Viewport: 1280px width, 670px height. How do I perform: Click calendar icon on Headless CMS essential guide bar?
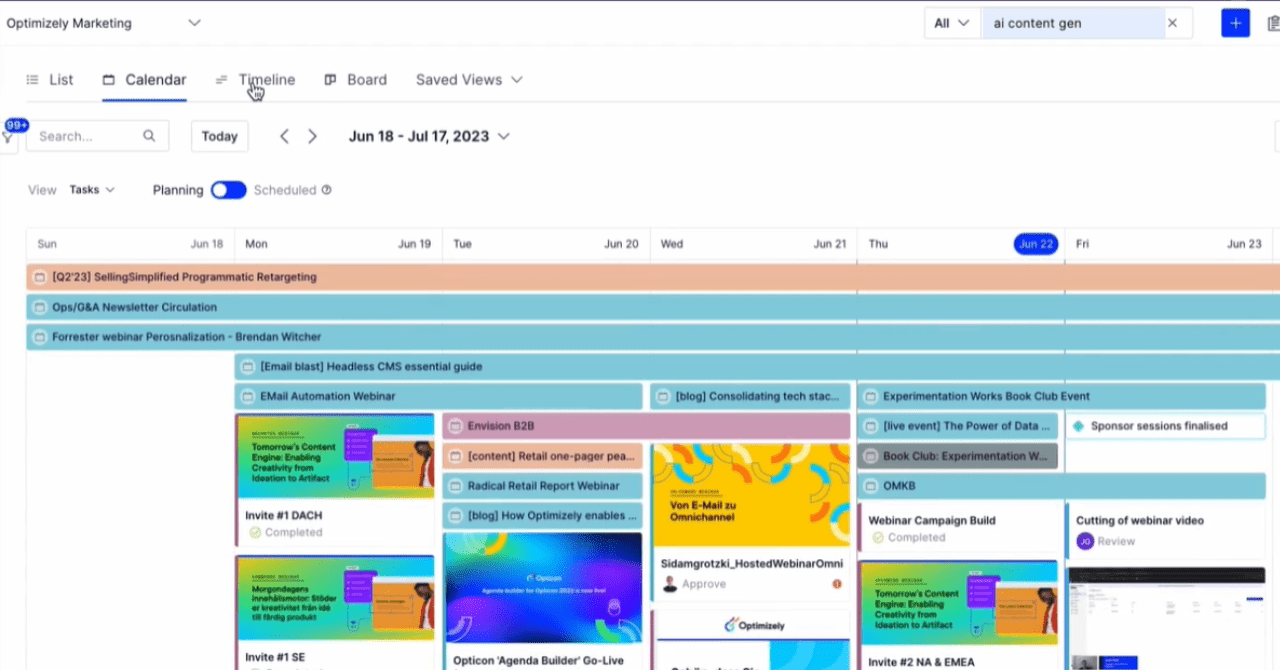coord(248,367)
